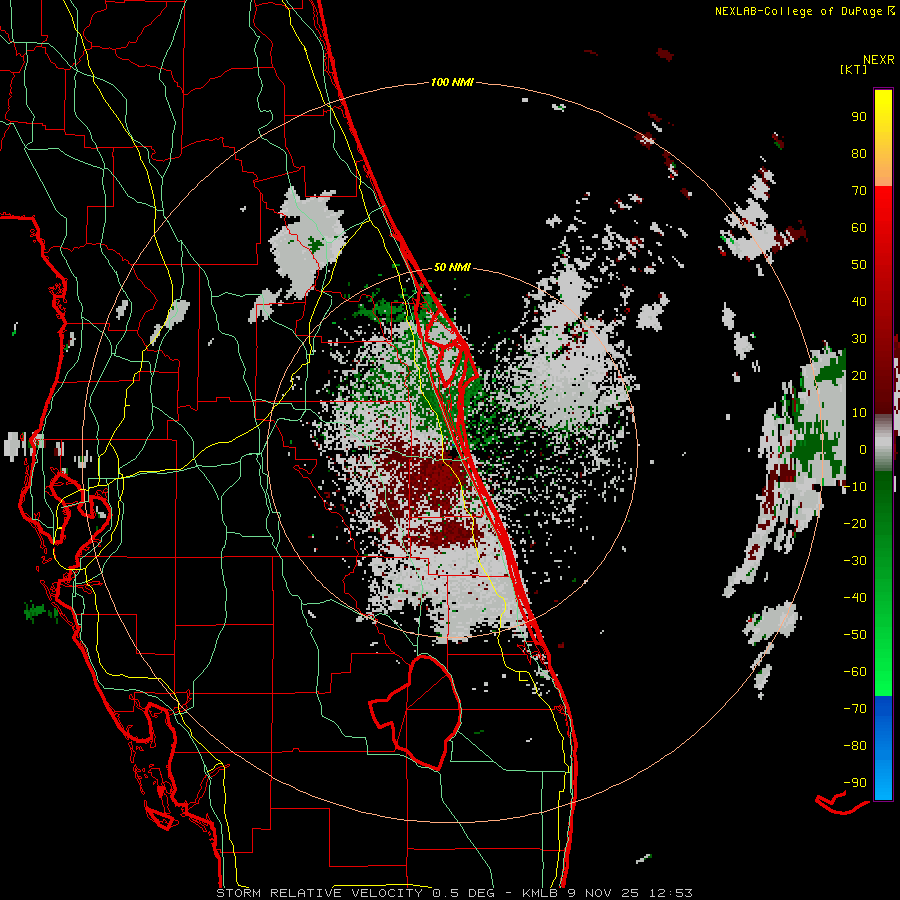This screenshot has height=900, width=900.
Task: Click the [KT] units label
Action: click(x=854, y=69)
